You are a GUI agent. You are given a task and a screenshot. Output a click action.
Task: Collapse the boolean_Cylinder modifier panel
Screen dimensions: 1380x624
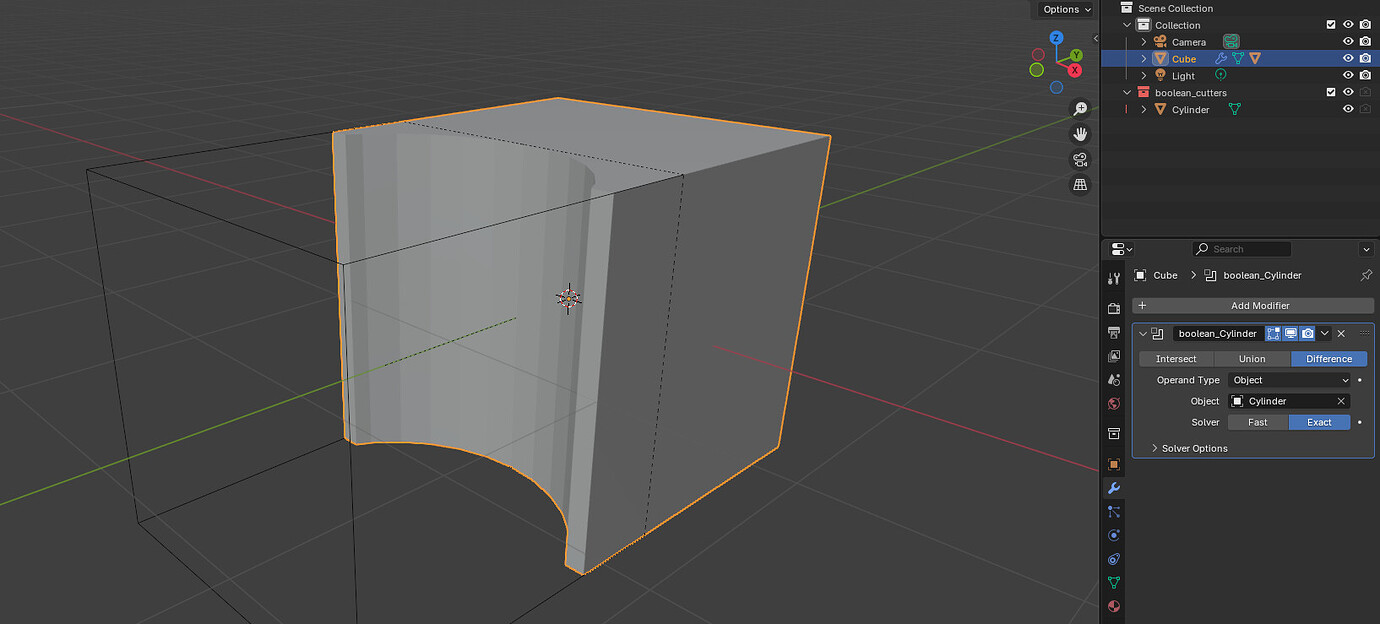pos(1143,334)
